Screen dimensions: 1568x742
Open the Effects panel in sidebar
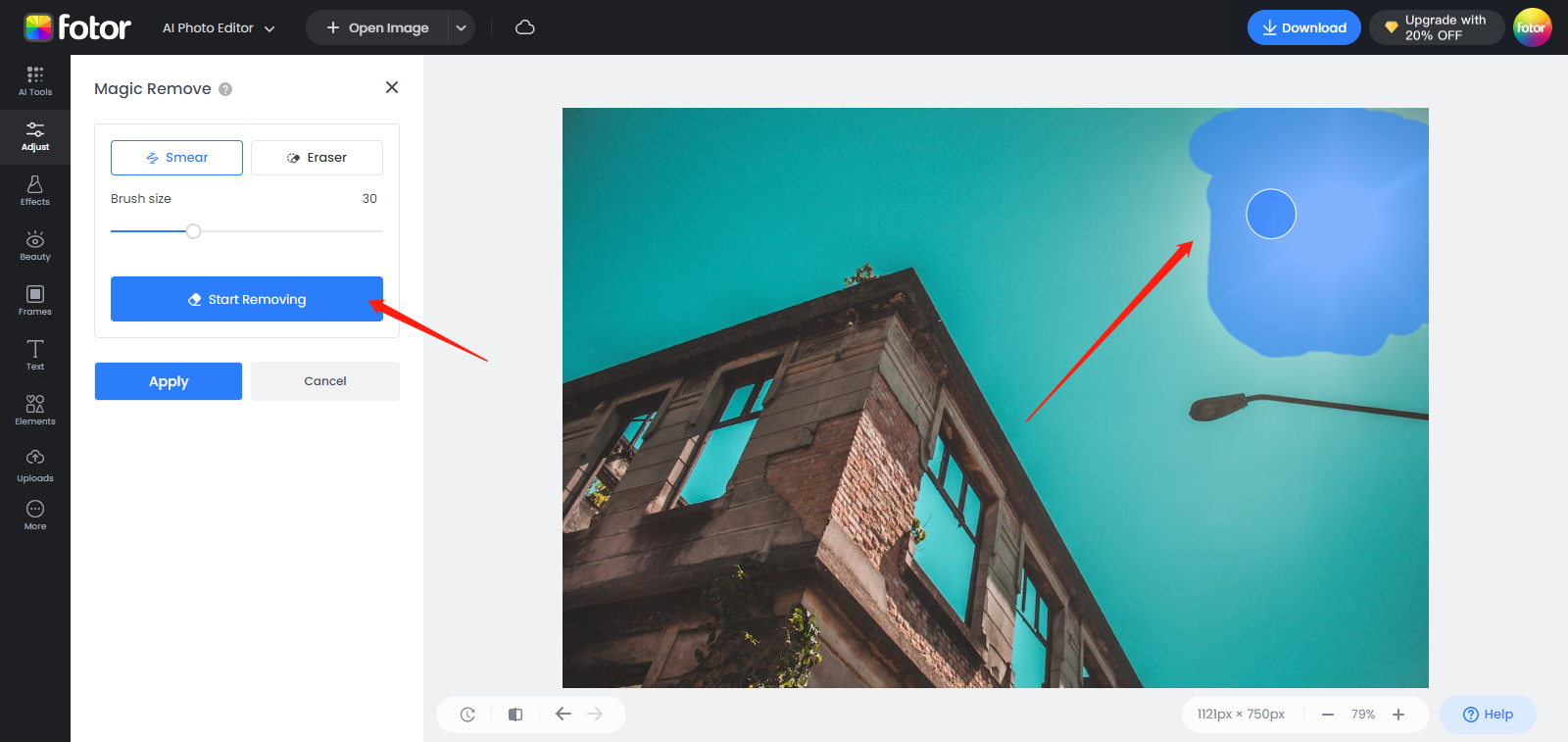(x=35, y=191)
